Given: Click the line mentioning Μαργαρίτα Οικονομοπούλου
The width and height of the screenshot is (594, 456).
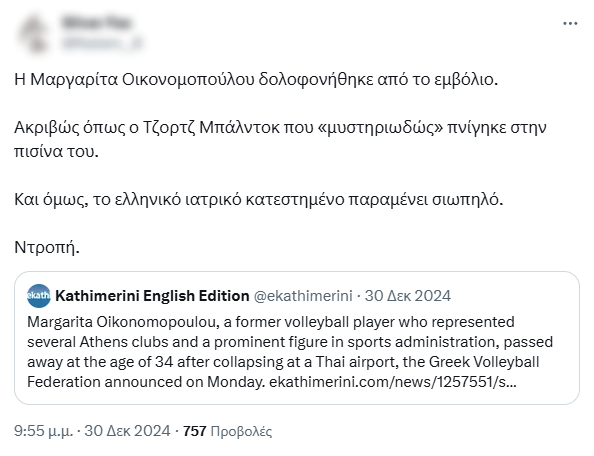Looking at the screenshot, I should click(256, 80).
